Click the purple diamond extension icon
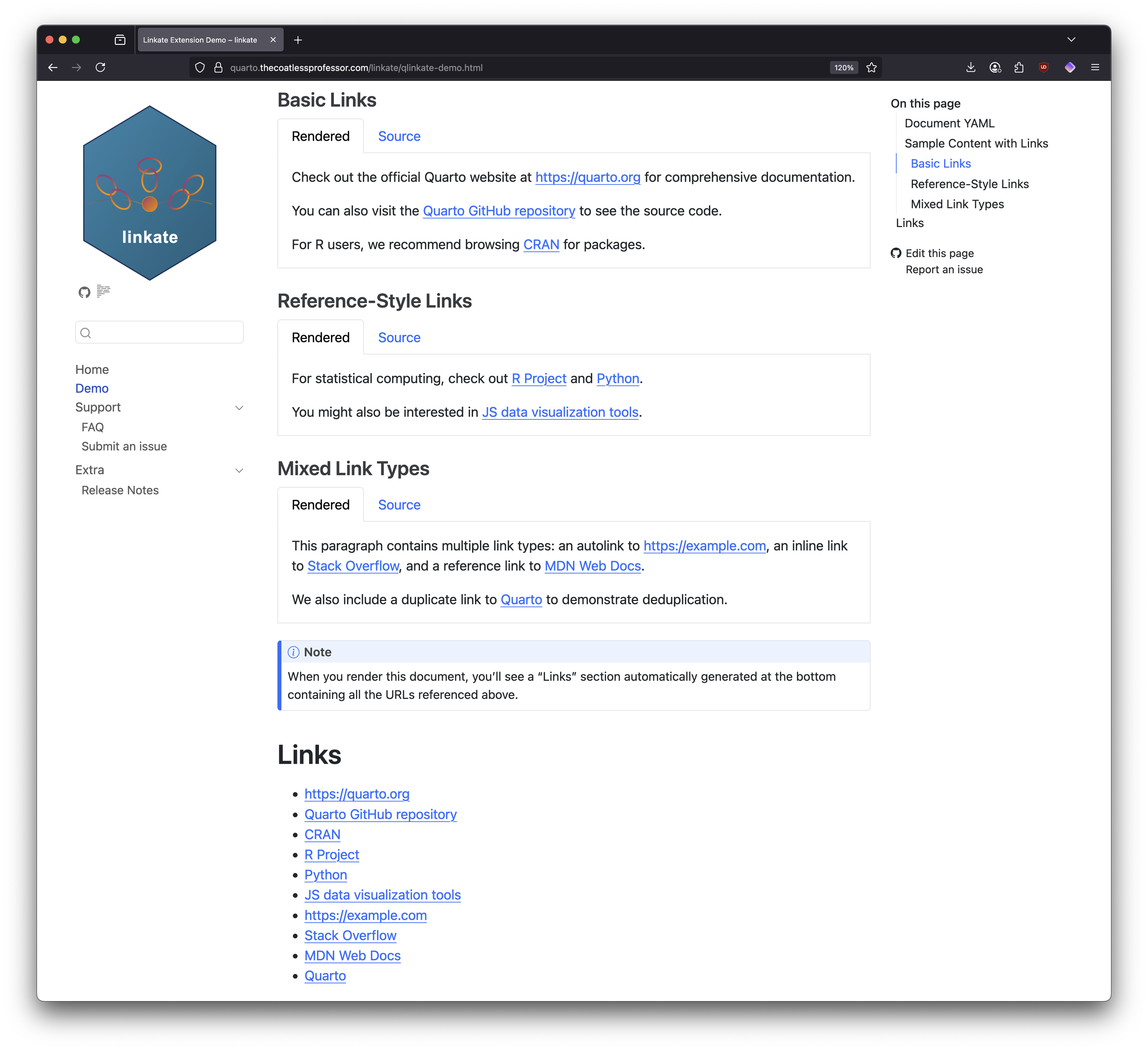 pyautogui.click(x=1069, y=67)
